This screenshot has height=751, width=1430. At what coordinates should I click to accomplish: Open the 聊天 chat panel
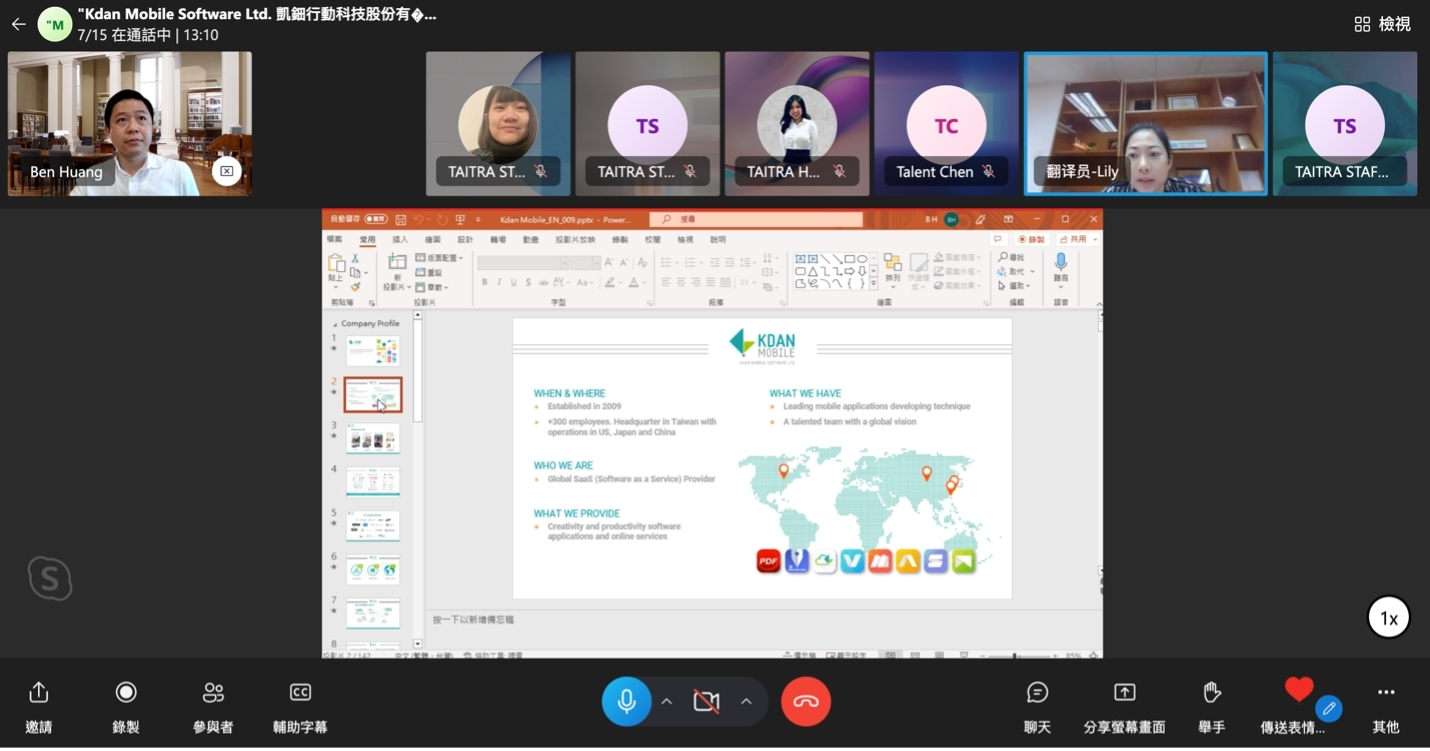[1038, 706]
